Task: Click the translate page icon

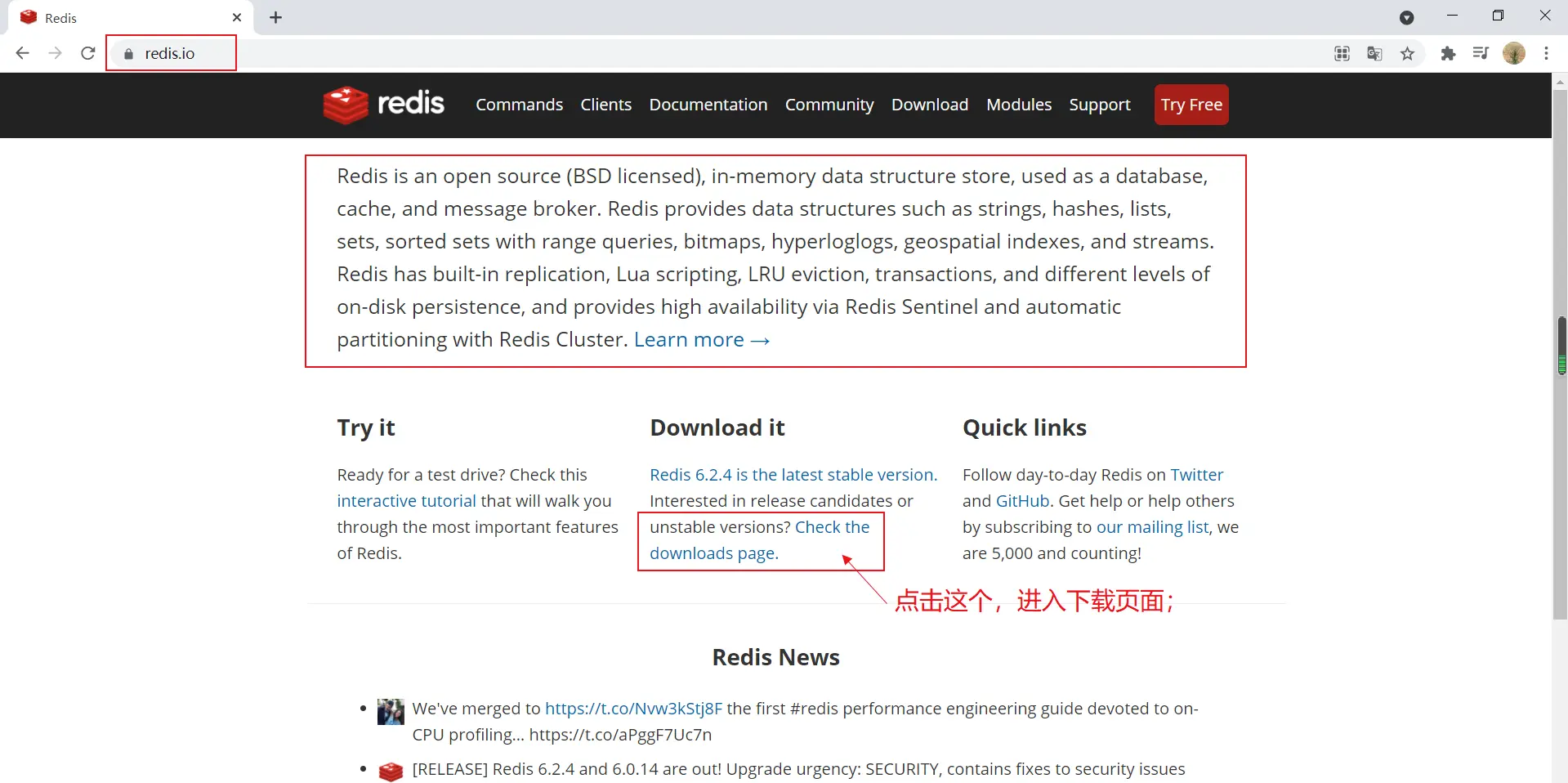Action: [x=1374, y=54]
